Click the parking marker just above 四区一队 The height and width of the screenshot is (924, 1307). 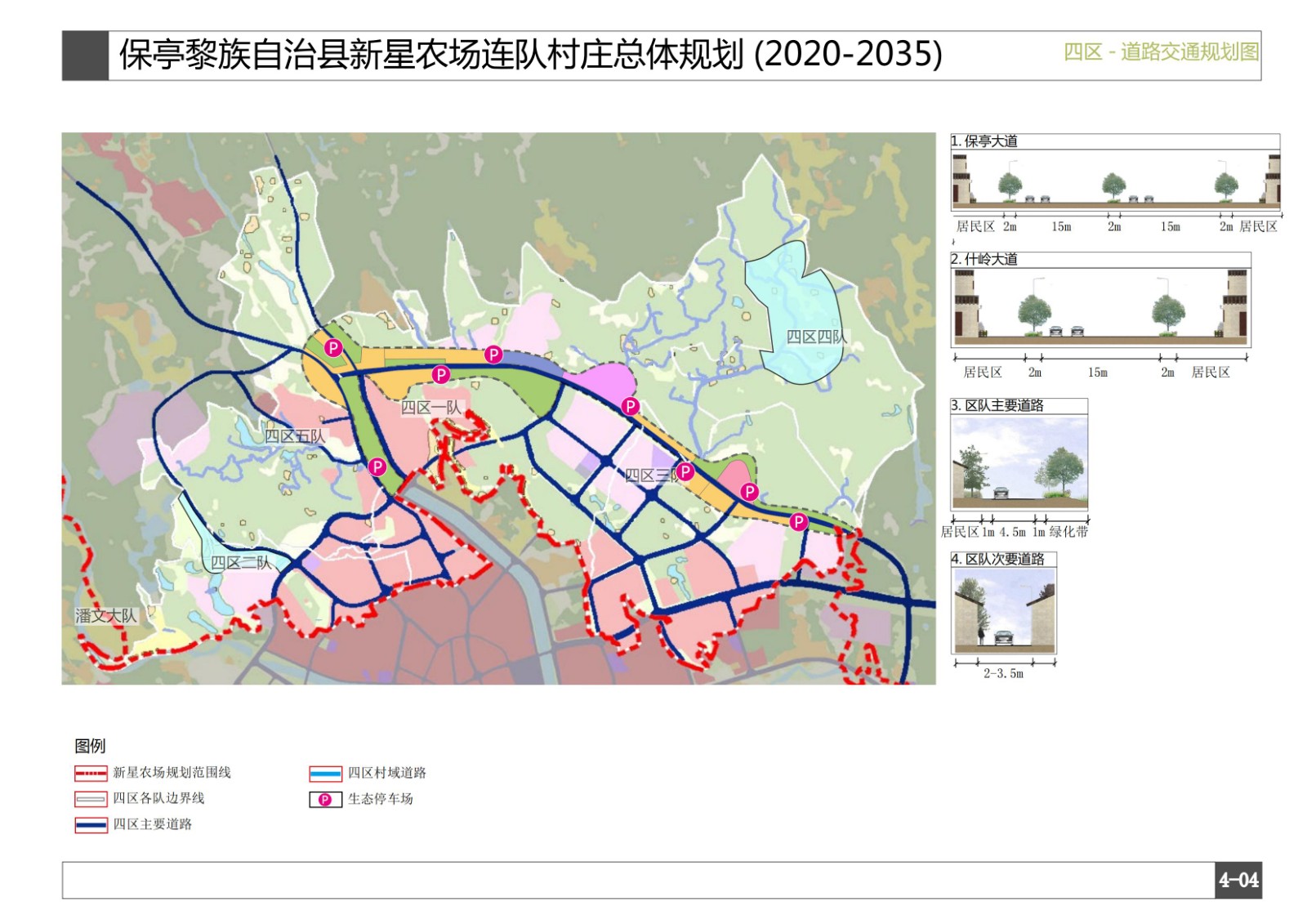tap(441, 374)
